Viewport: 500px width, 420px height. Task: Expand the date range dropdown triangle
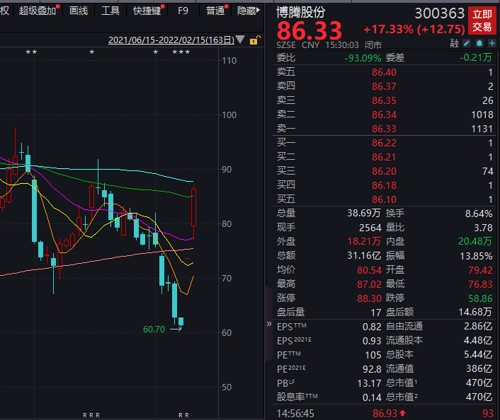(240, 40)
